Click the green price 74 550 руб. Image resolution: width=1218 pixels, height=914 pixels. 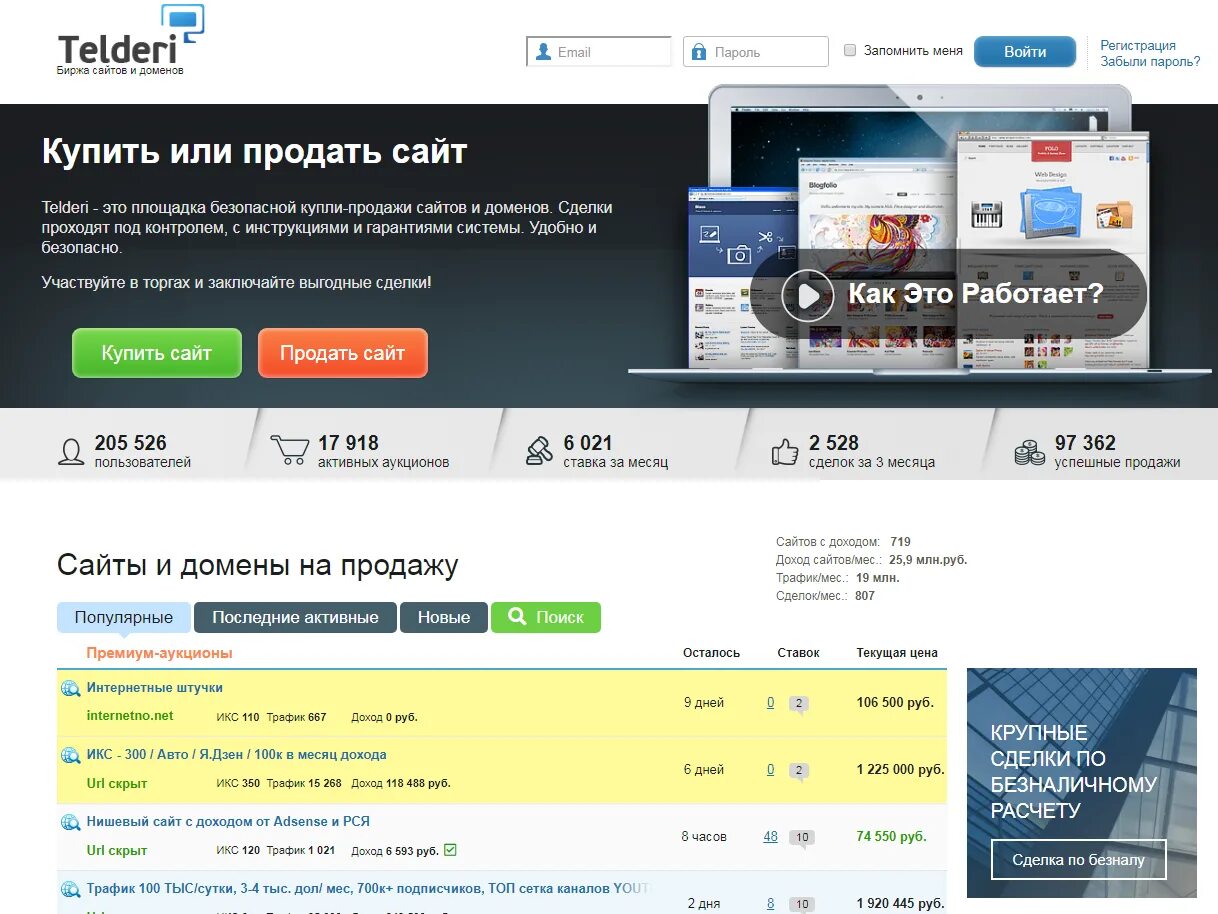[891, 837]
